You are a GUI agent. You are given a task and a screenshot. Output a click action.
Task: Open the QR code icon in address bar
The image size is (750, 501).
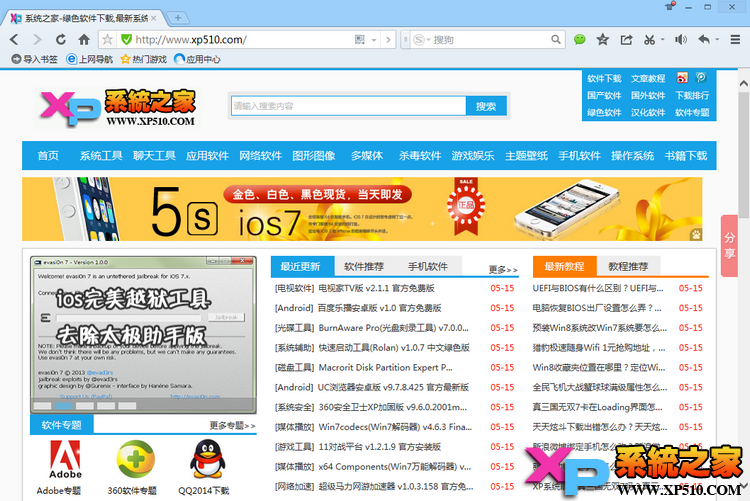tap(360, 39)
